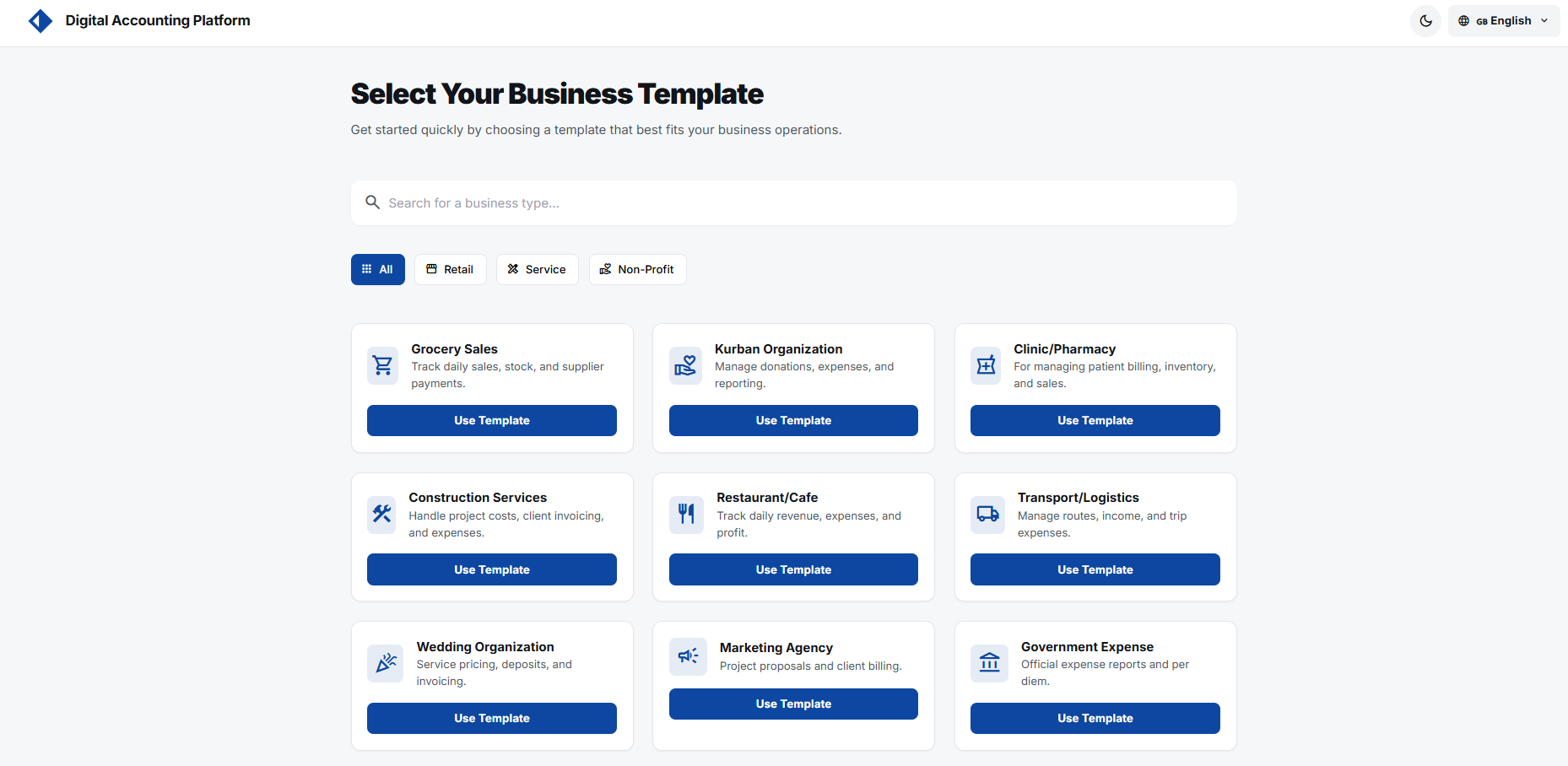Enable the Non-Profit template filter
The height and width of the screenshot is (766, 1568).
pyautogui.click(x=637, y=269)
